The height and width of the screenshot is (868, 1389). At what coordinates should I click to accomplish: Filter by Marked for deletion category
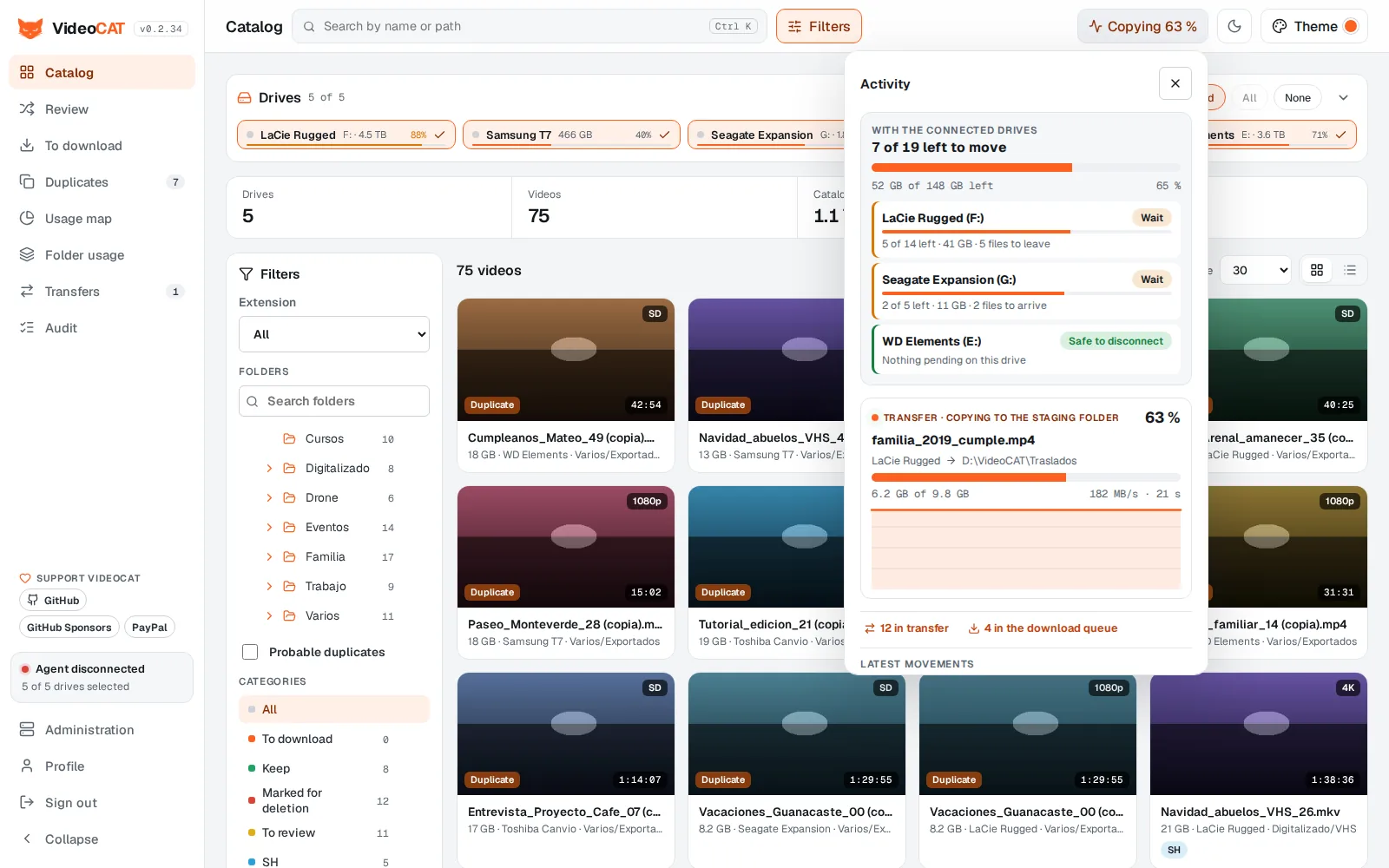pos(334,800)
